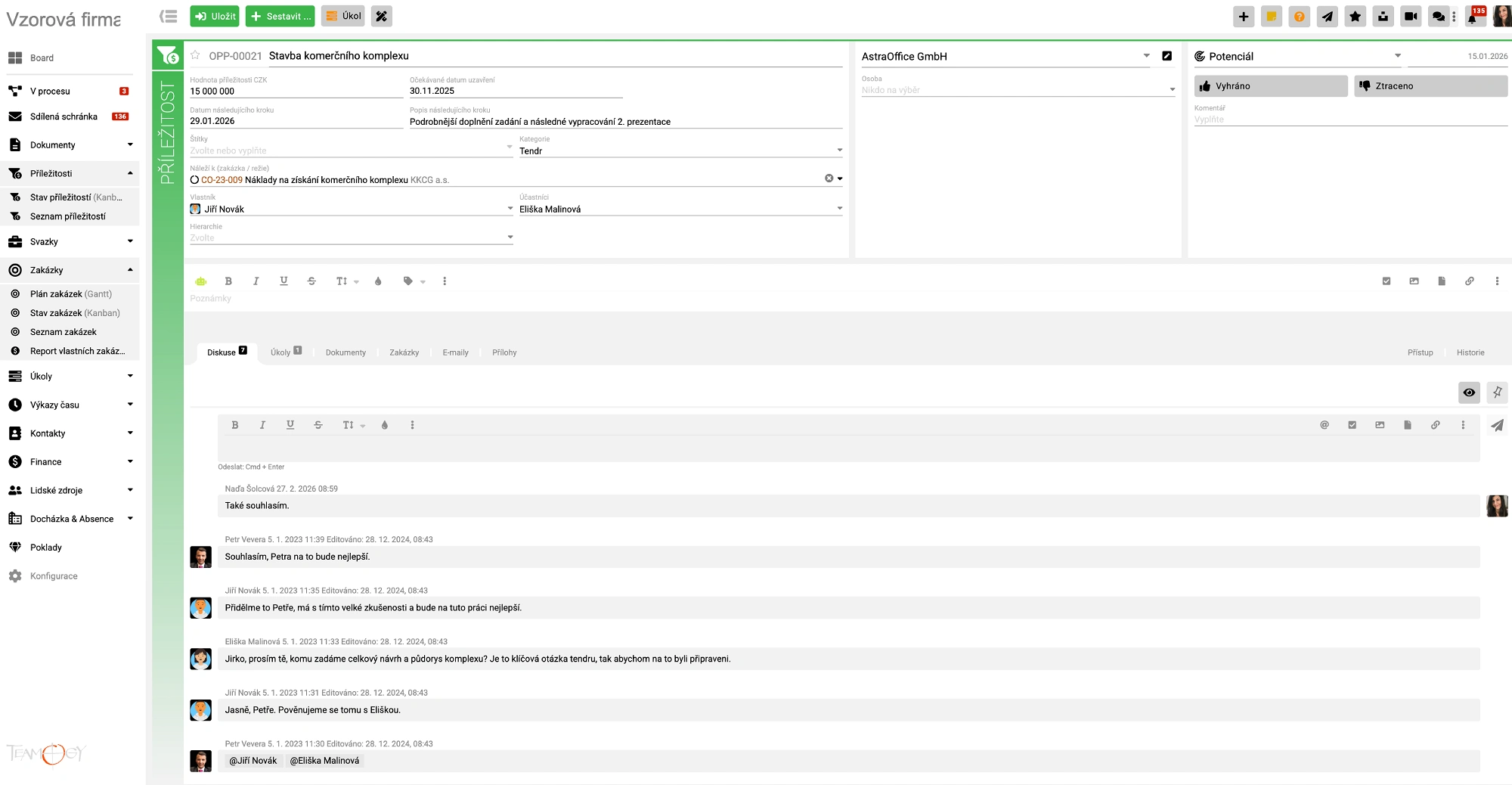Open text color picker in notes toolbar
The height and width of the screenshot is (785, 1512).
pyautogui.click(x=378, y=281)
